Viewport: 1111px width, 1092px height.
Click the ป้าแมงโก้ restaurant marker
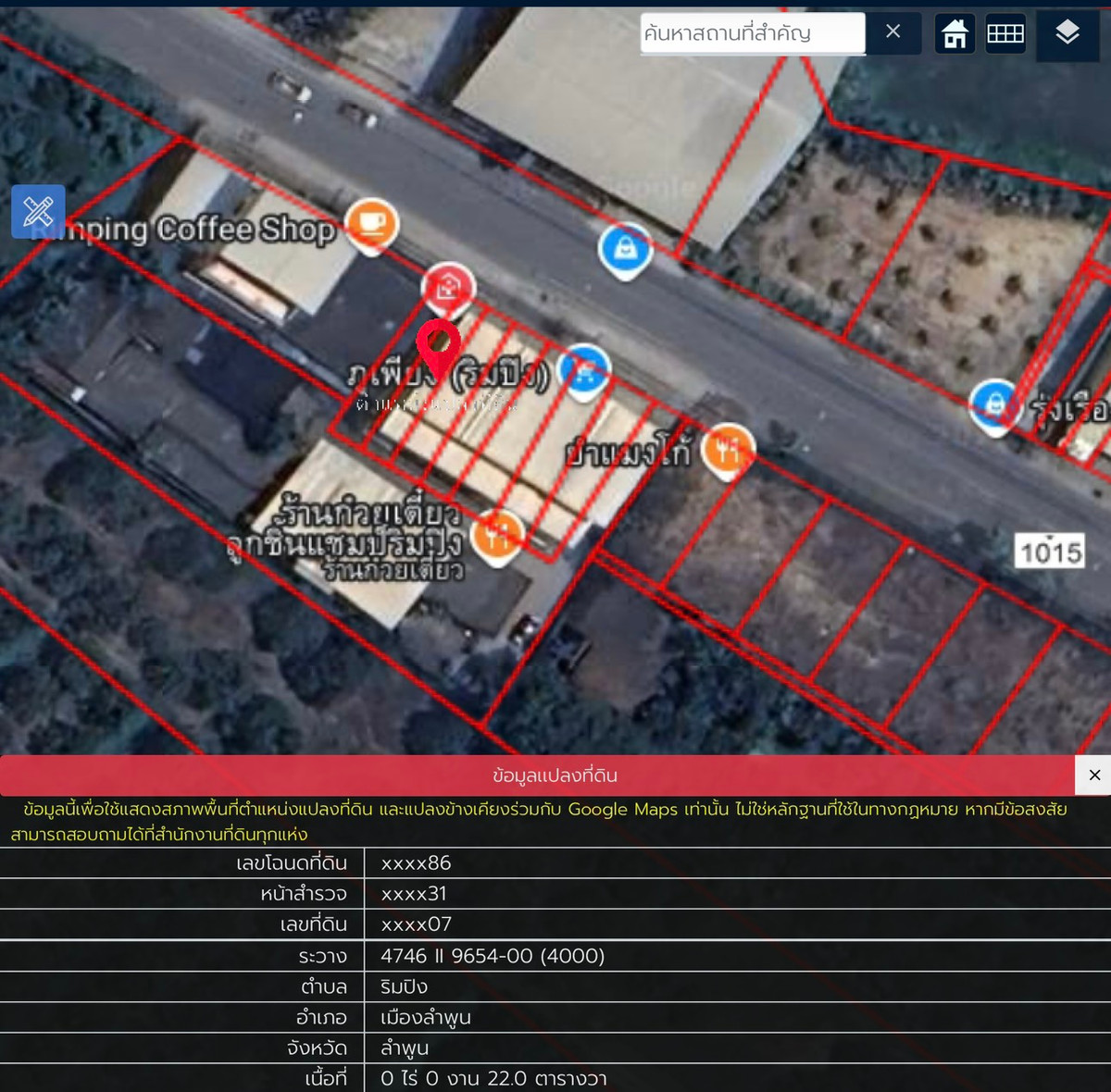728,451
